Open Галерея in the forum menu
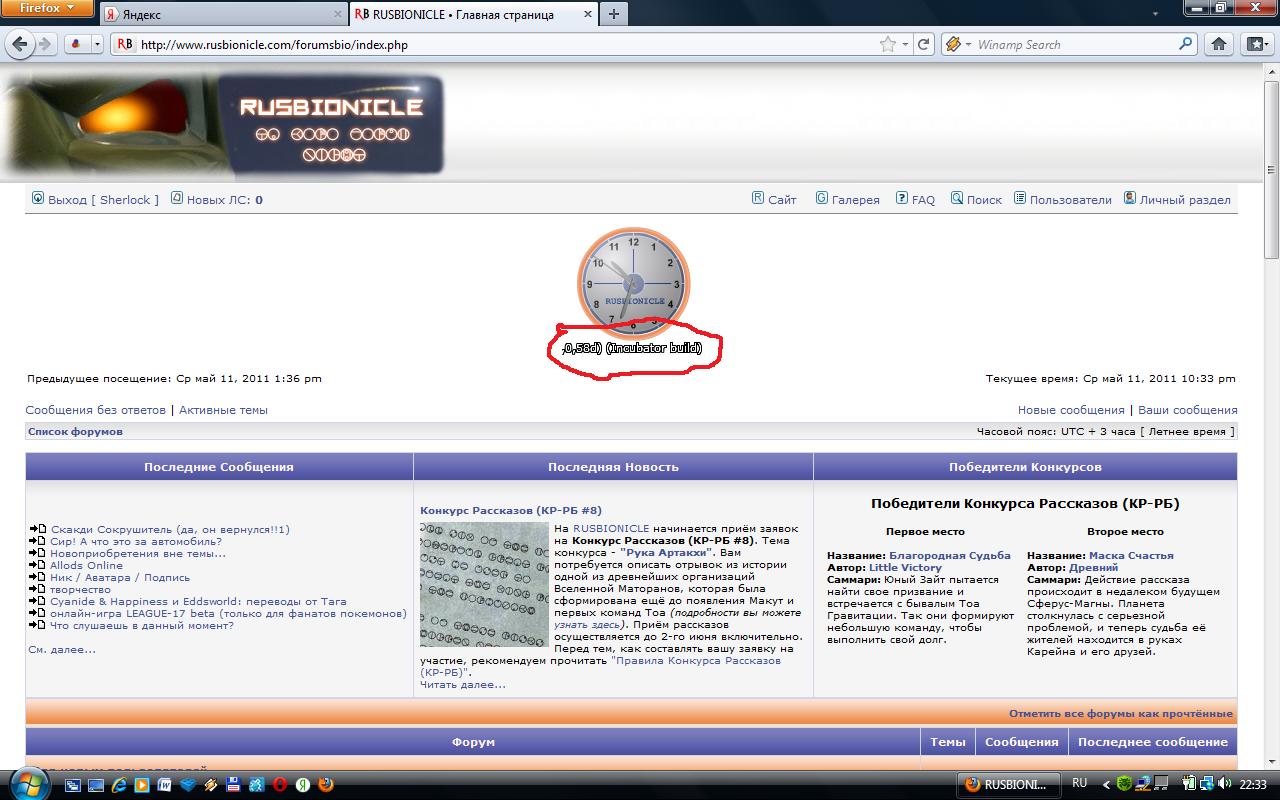1280x800 pixels. [x=847, y=199]
